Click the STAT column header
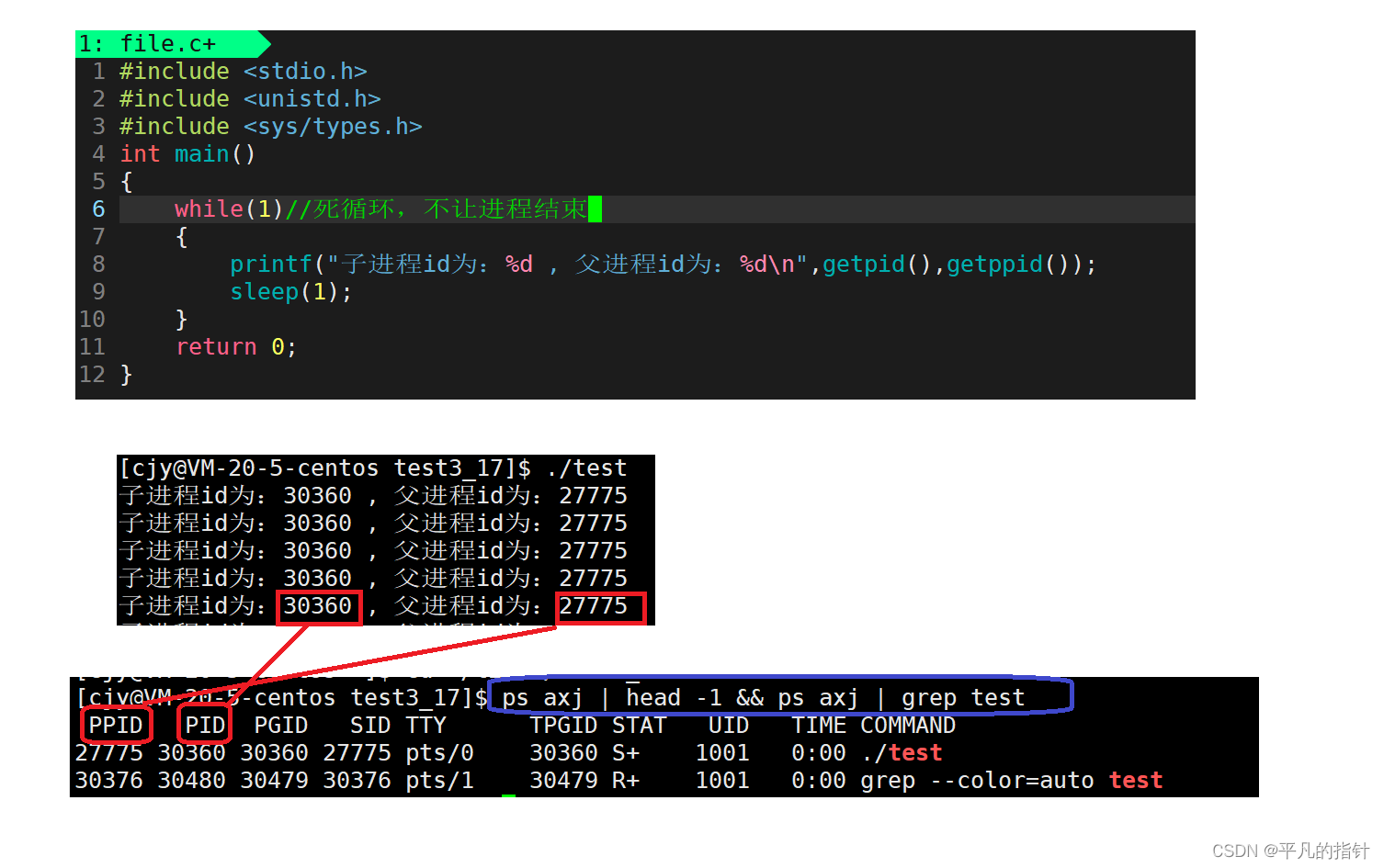Viewport: 1384px width, 868px height. (640, 725)
